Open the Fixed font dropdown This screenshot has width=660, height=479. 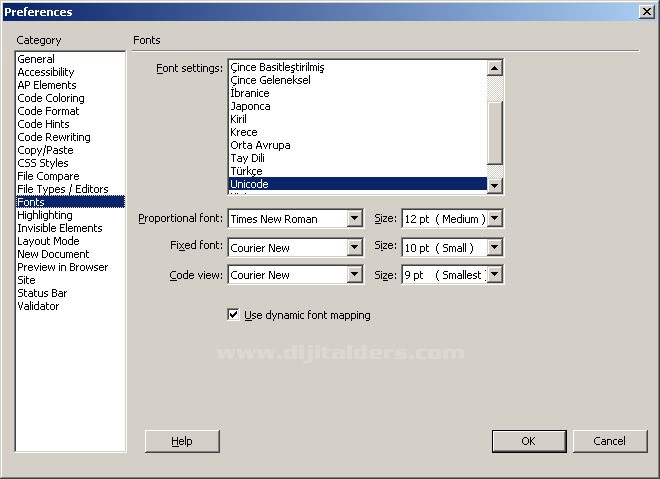(354, 247)
